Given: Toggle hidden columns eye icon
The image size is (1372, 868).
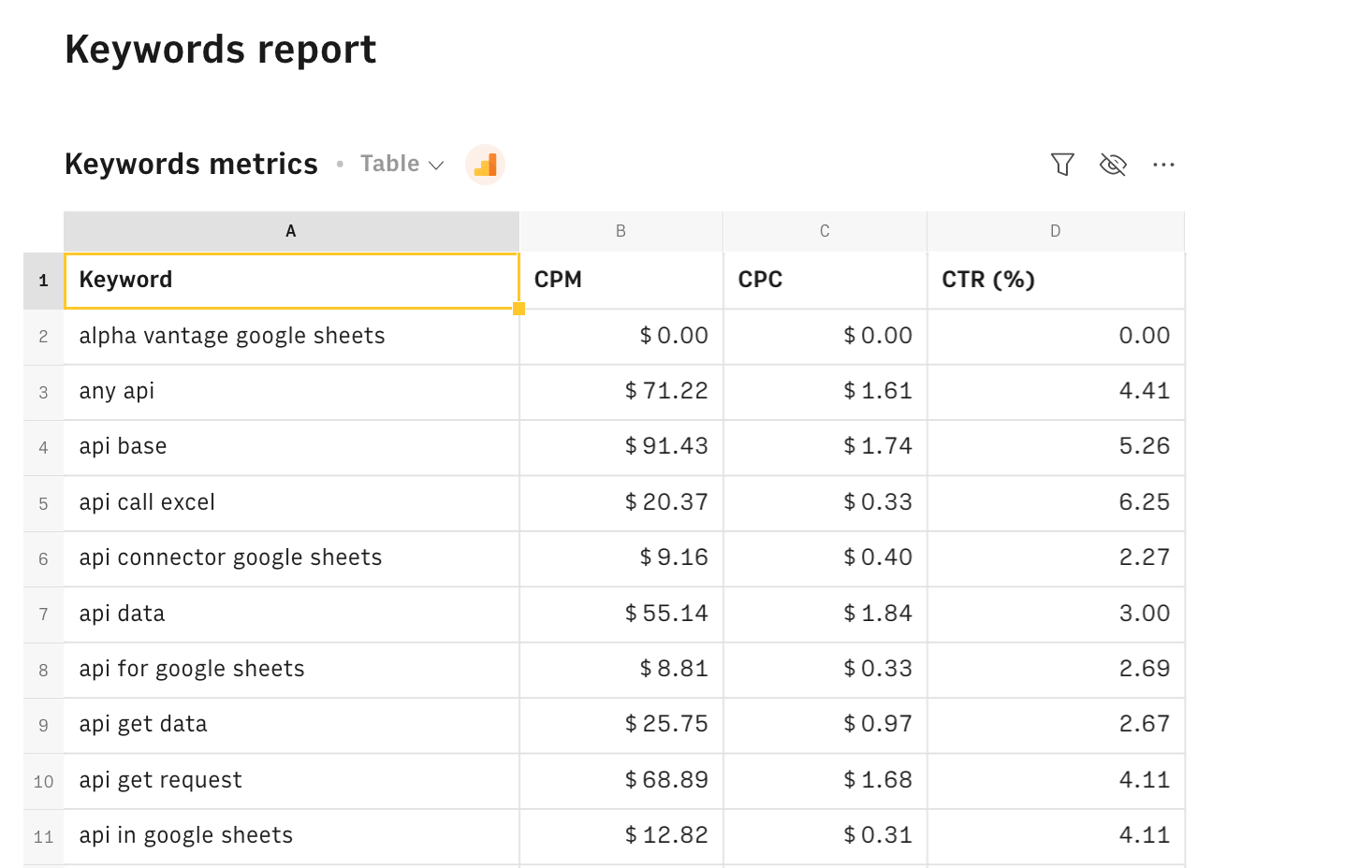Looking at the screenshot, I should click(1113, 165).
